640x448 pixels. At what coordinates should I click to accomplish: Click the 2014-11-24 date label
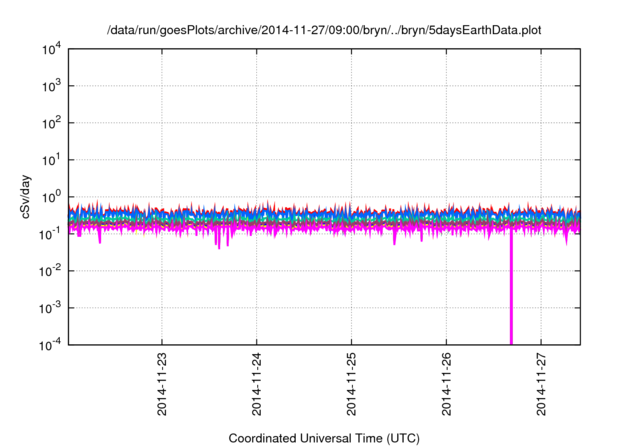tap(257, 384)
